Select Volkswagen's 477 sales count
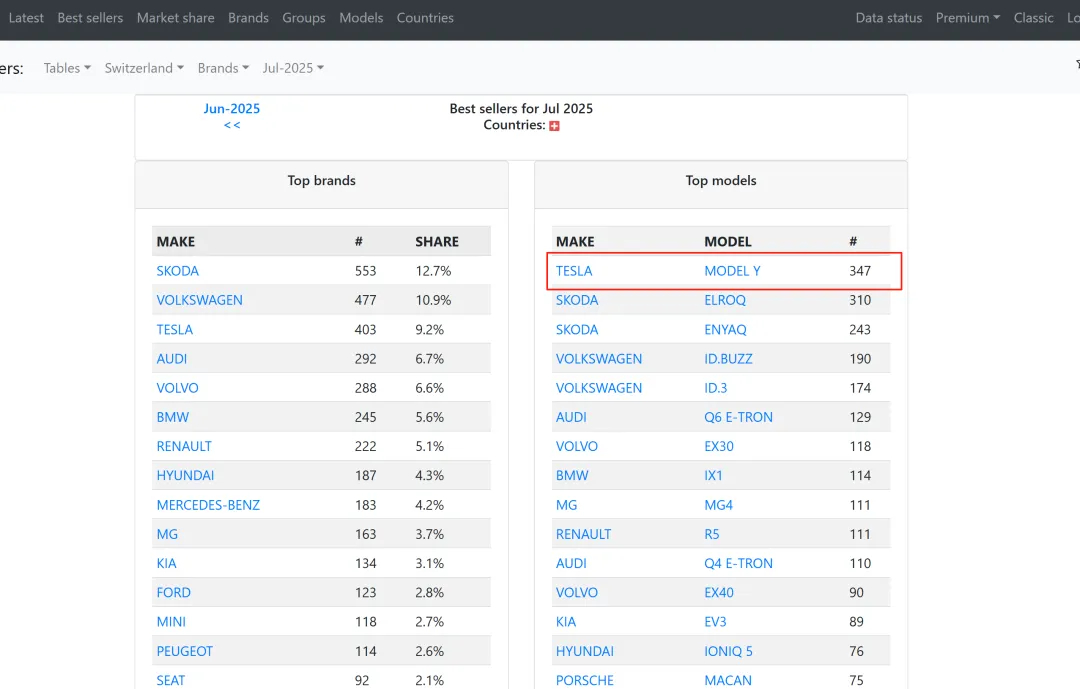This screenshot has width=1080, height=689. click(x=366, y=300)
